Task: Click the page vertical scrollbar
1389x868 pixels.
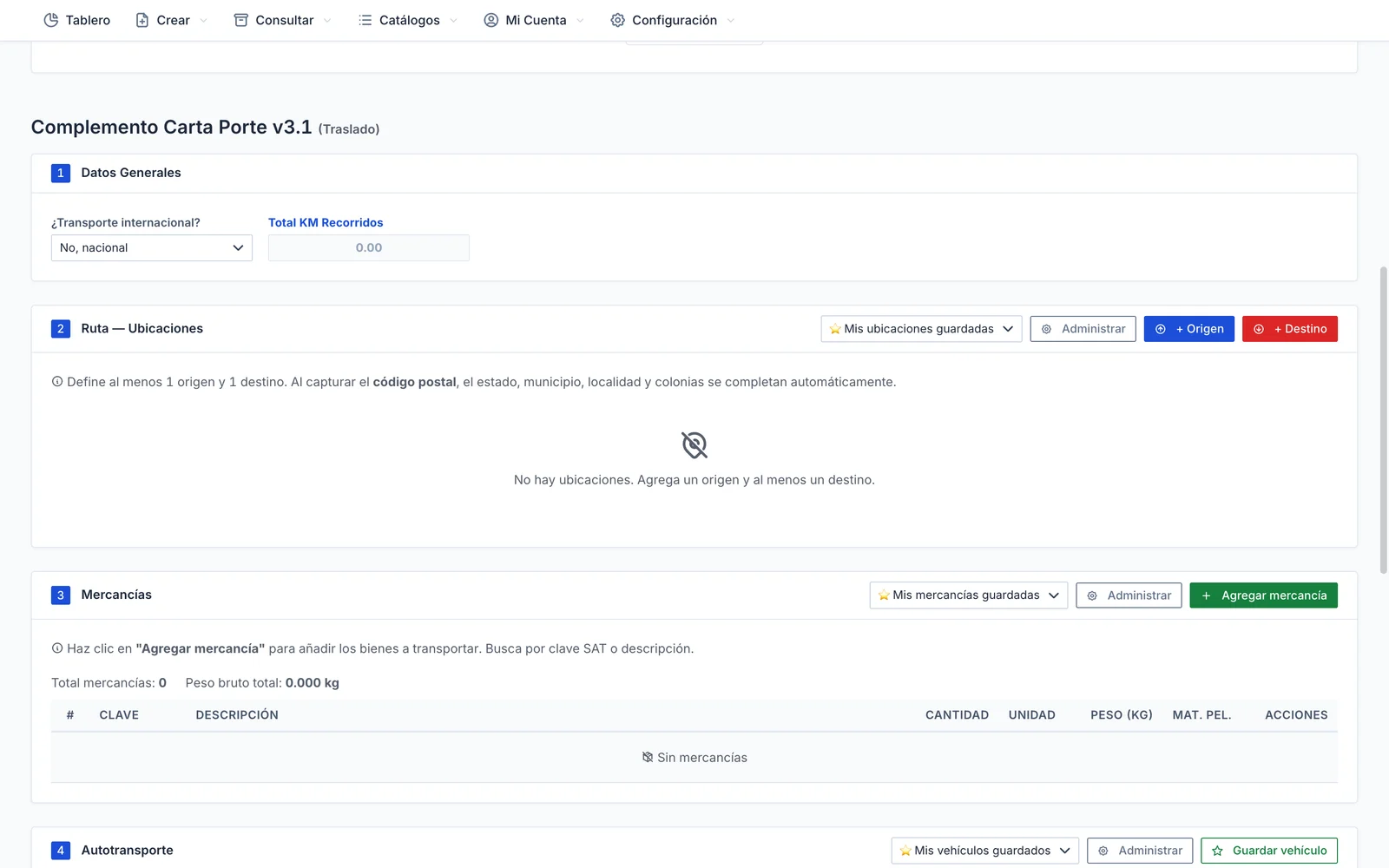Action: pos(1384,420)
